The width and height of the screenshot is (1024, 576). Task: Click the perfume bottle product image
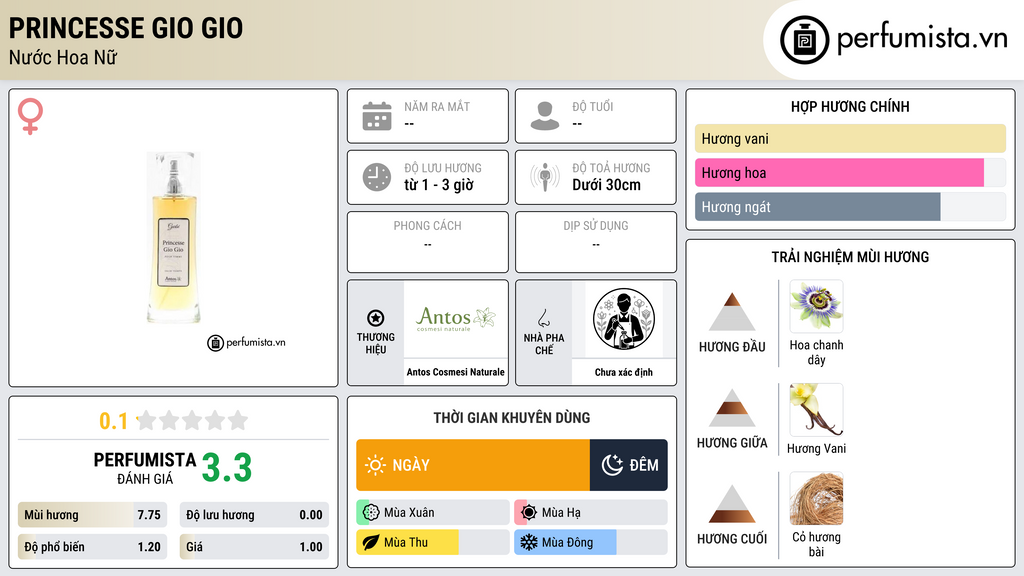click(x=173, y=238)
